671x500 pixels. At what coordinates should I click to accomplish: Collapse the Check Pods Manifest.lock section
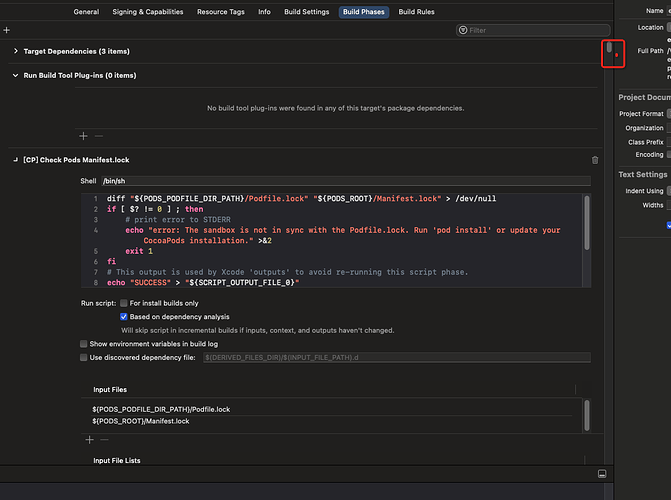[15, 160]
